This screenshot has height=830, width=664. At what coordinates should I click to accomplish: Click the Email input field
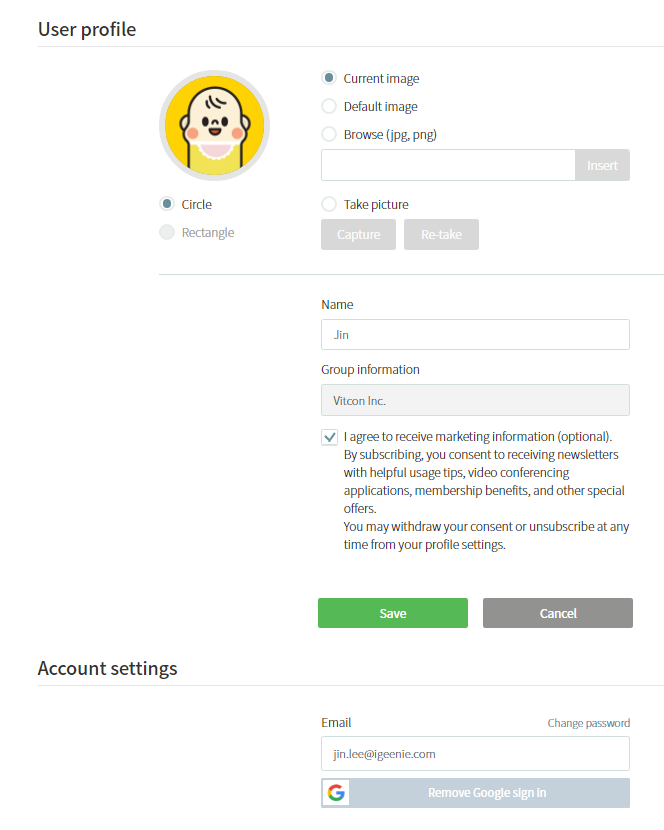(475, 754)
